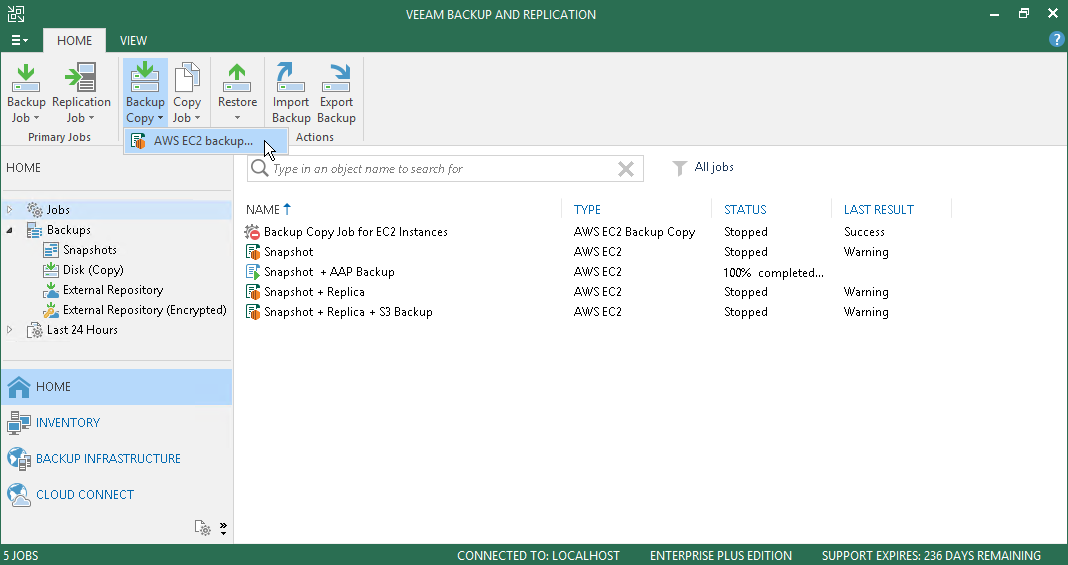Screen dimensions: 1068x565
Task: Open the All jobs filter
Action: [x=703, y=167]
